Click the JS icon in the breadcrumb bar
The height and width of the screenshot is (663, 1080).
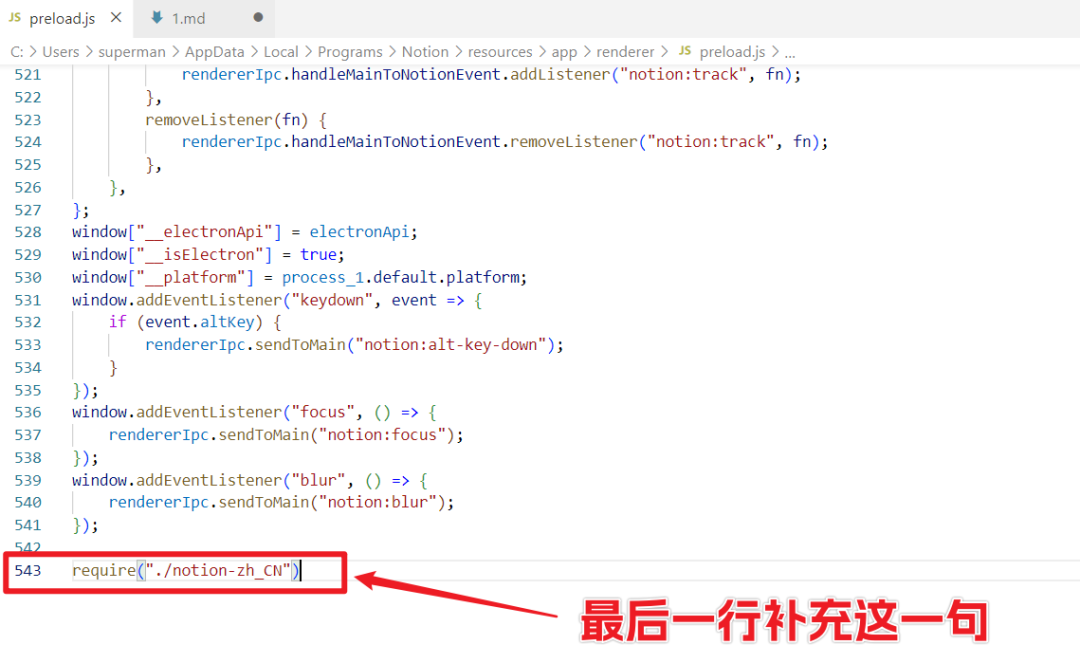(x=685, y=51)
